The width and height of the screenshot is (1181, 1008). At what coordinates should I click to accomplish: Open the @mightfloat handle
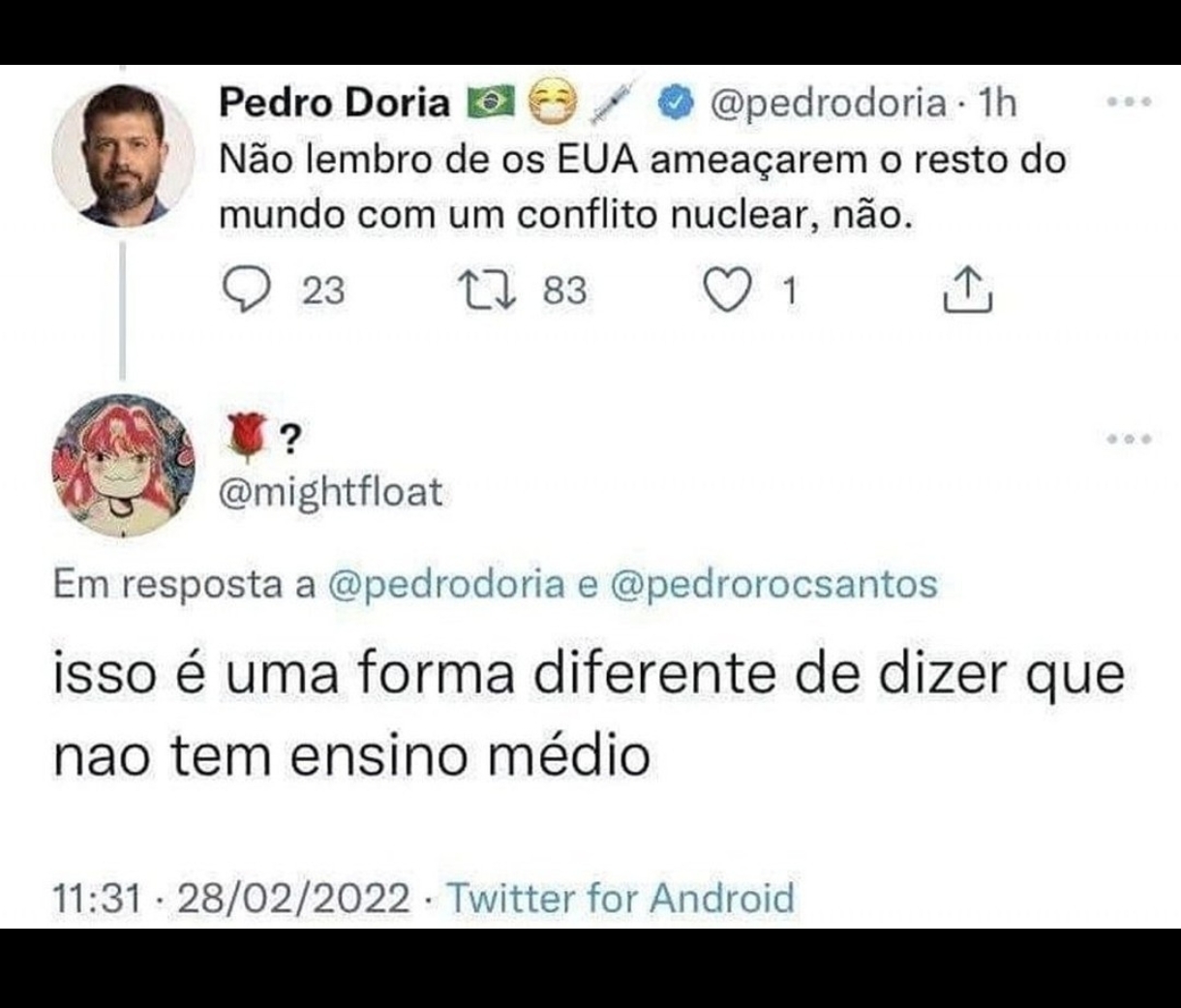tap(331, 493)
